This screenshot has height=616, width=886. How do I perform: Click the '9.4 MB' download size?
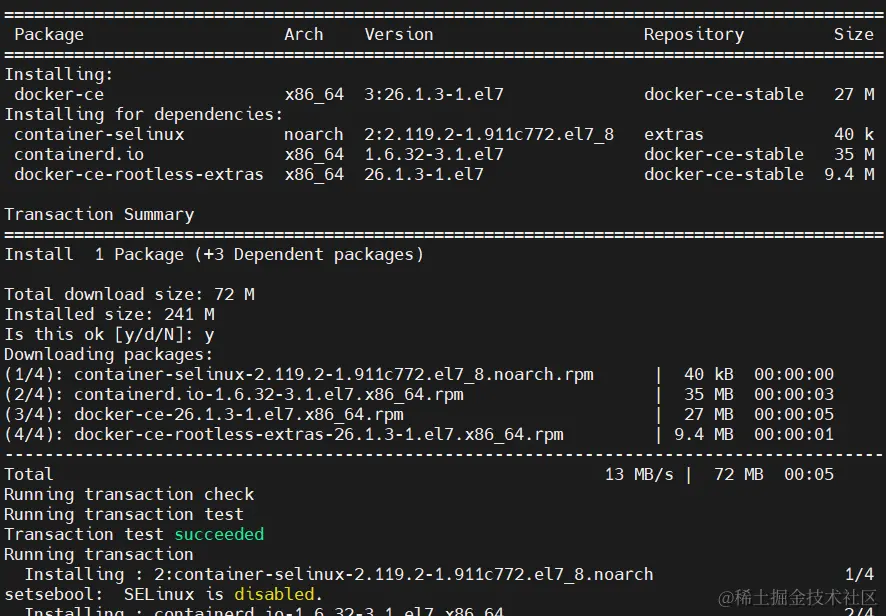704,435
